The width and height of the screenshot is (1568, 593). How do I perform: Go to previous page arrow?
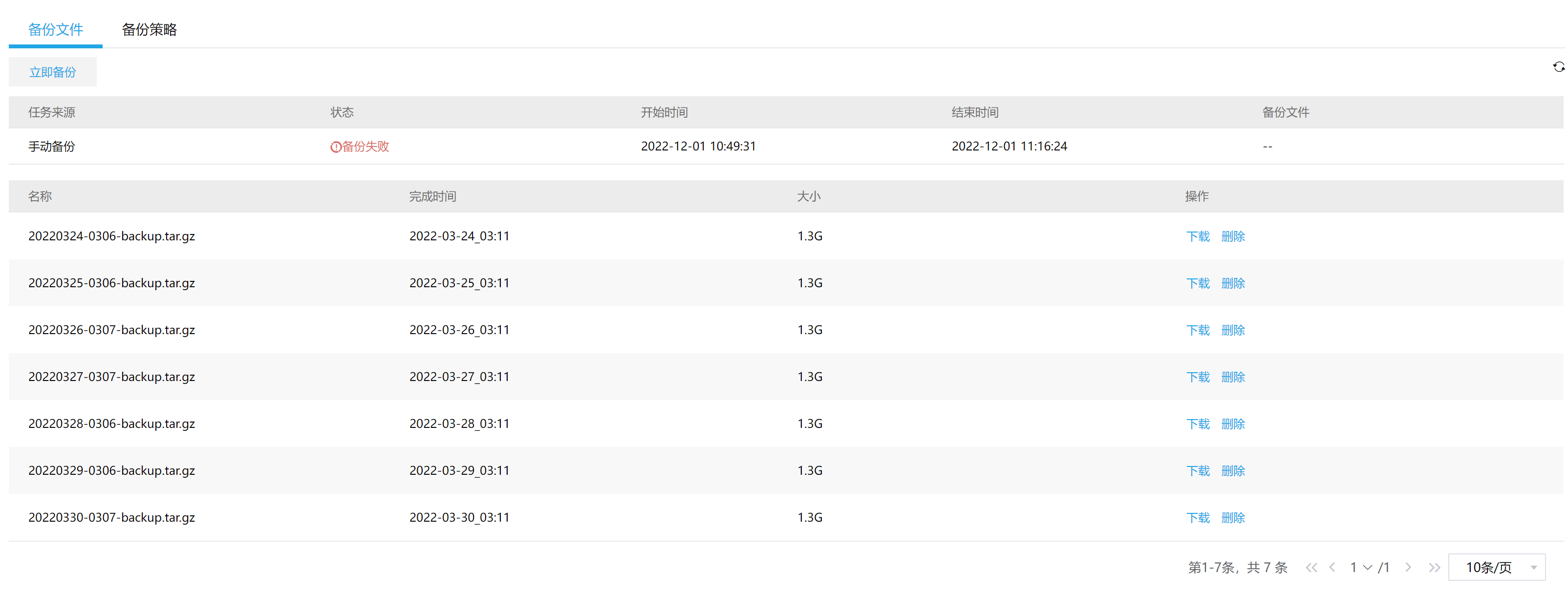tap(1332, 568)
